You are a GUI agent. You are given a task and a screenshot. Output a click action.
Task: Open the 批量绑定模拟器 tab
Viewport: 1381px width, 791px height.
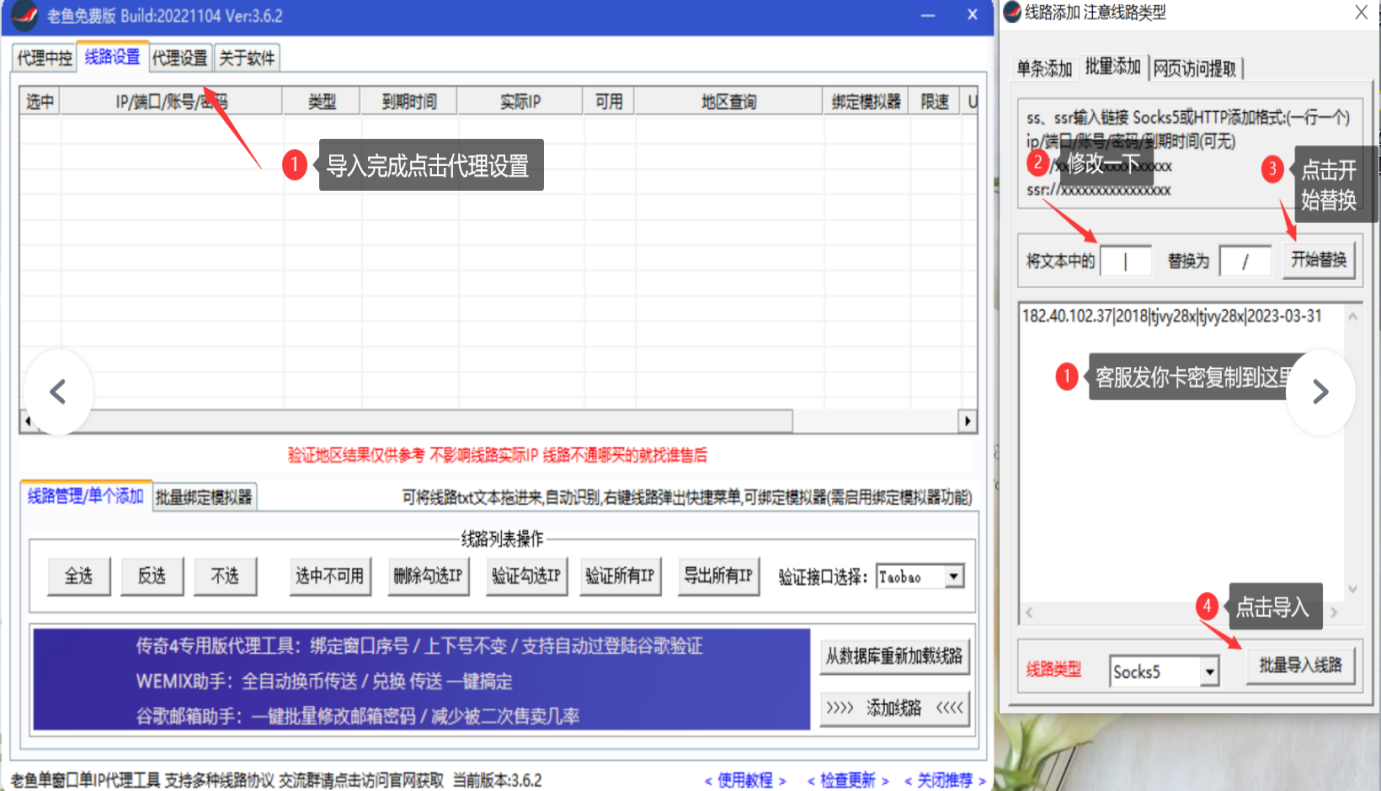point(205,497)
